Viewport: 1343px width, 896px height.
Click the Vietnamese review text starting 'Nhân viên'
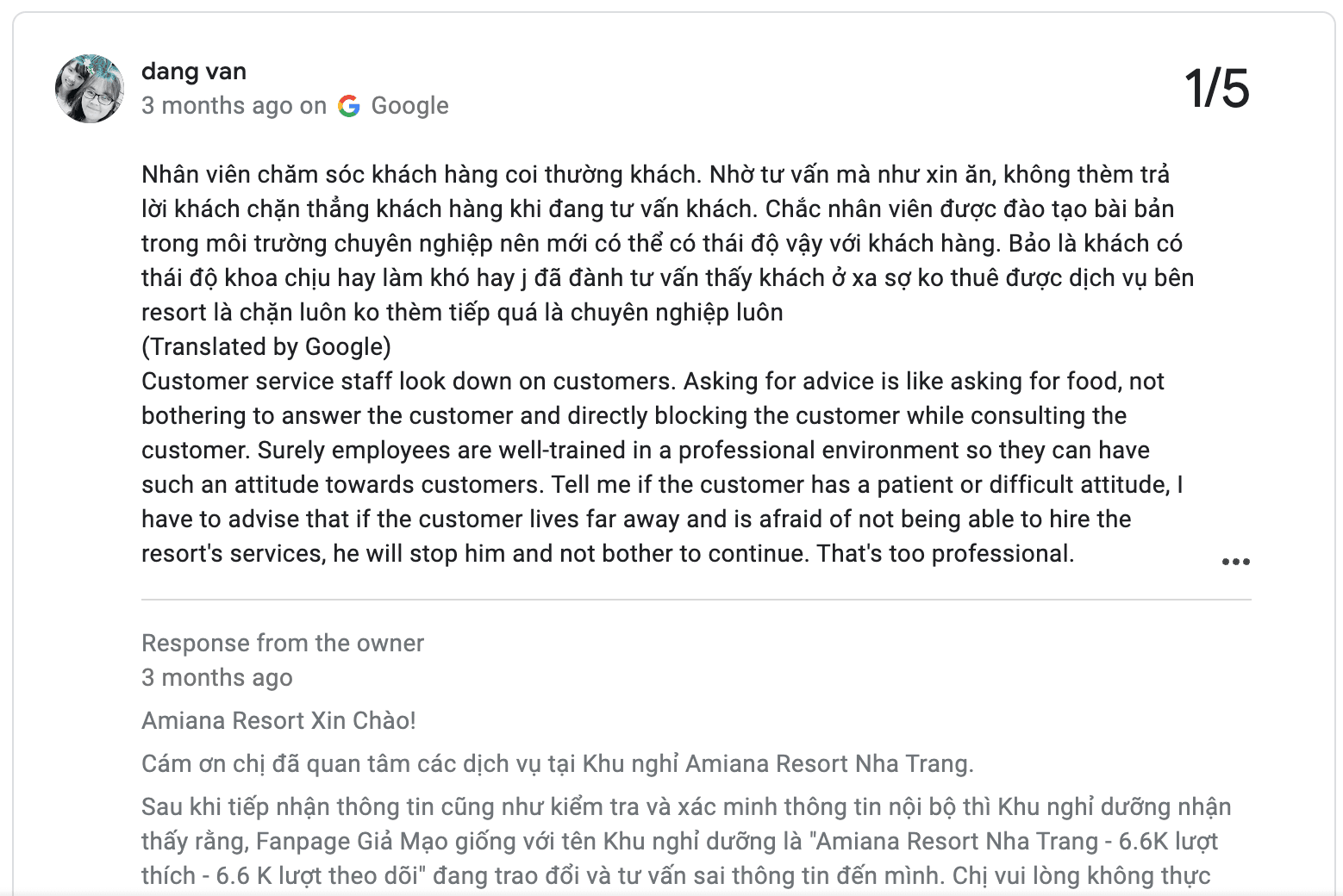(x=655, y=175)
